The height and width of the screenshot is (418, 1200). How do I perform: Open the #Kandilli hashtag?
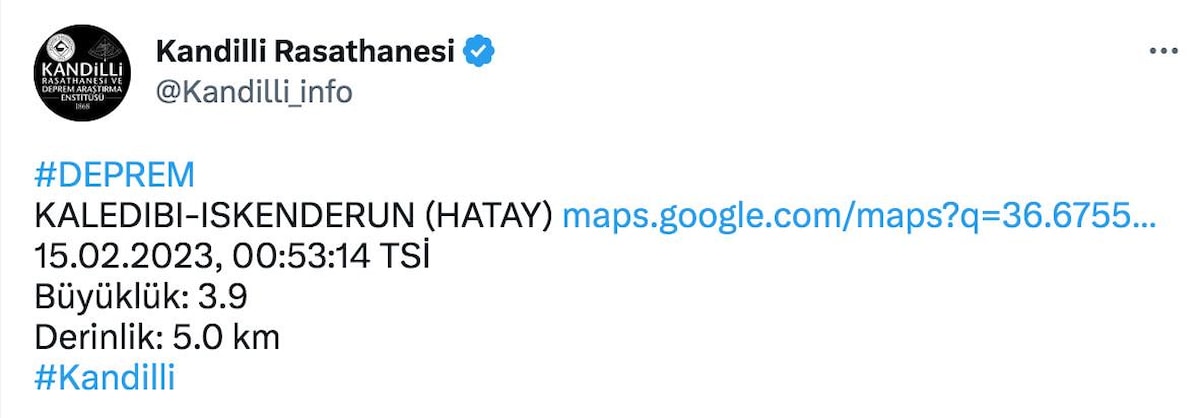(x=104, y=379)
